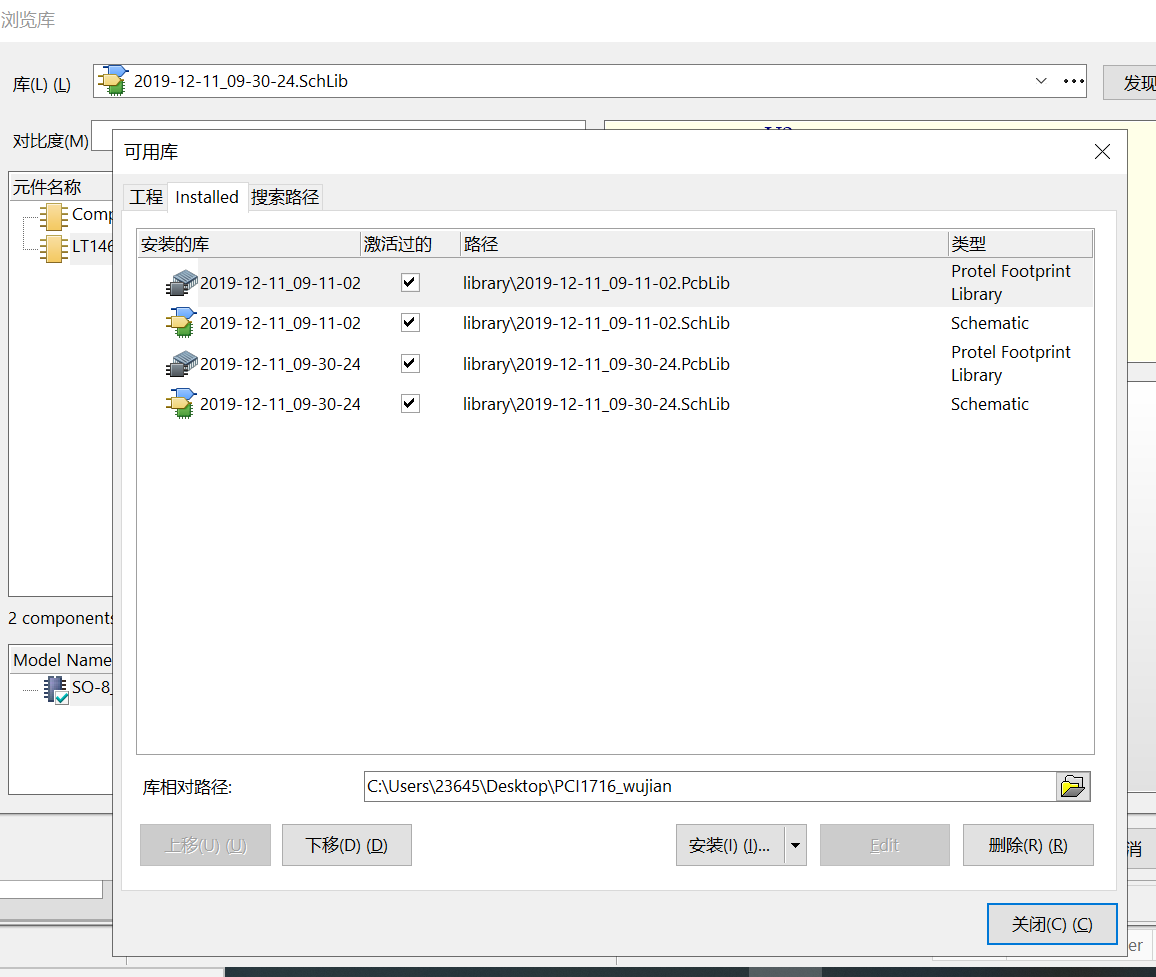Screen dimensions: 1156x977
Task: Click the 元件名称 column header in browse window
Action: [x=61, y=187]
